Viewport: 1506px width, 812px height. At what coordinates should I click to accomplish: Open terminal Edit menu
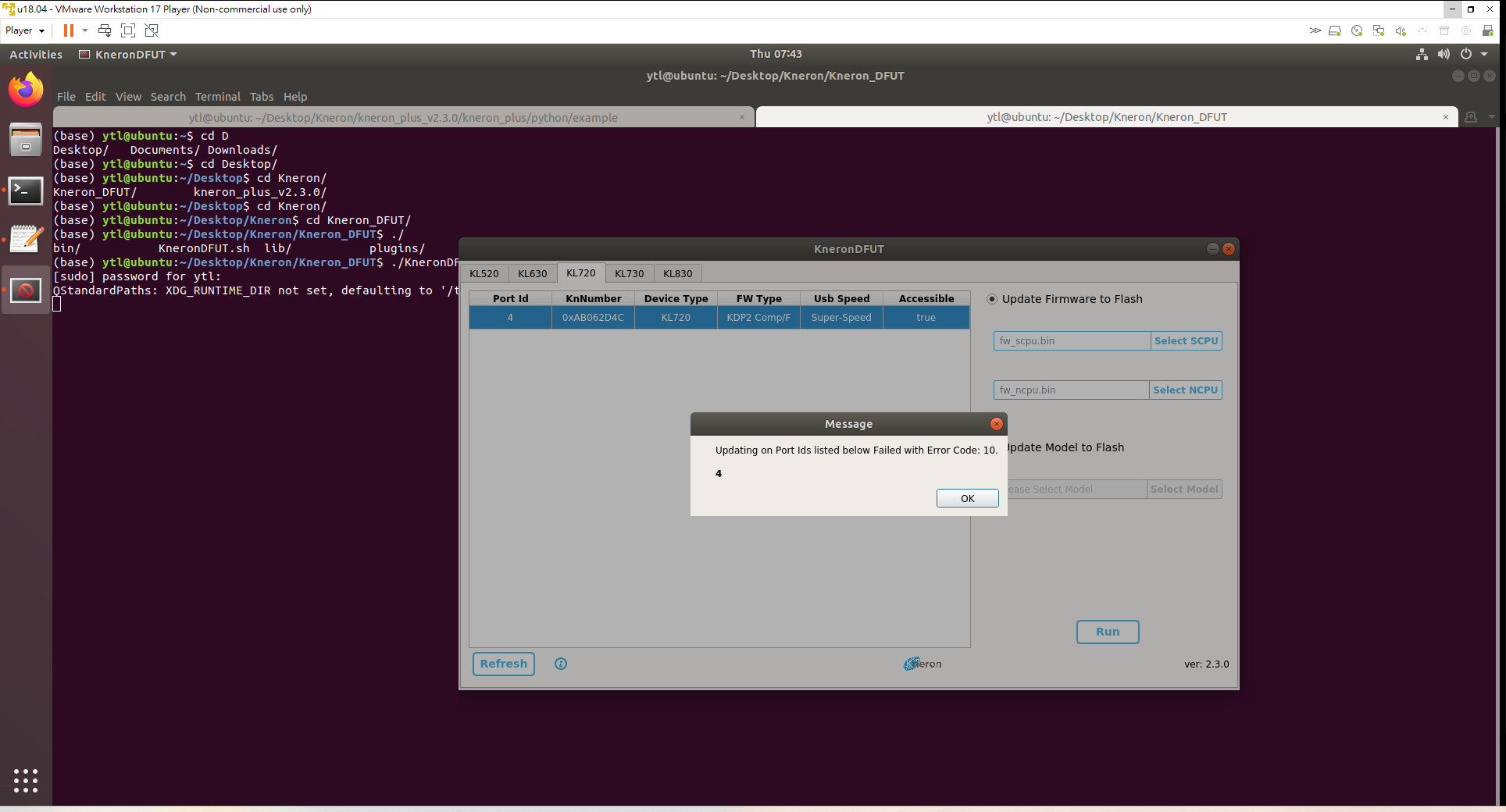95,97
